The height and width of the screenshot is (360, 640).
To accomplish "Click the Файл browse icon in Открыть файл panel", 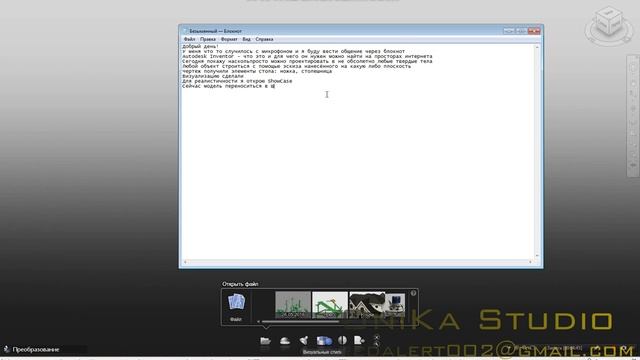I will (x=236, y=307).
